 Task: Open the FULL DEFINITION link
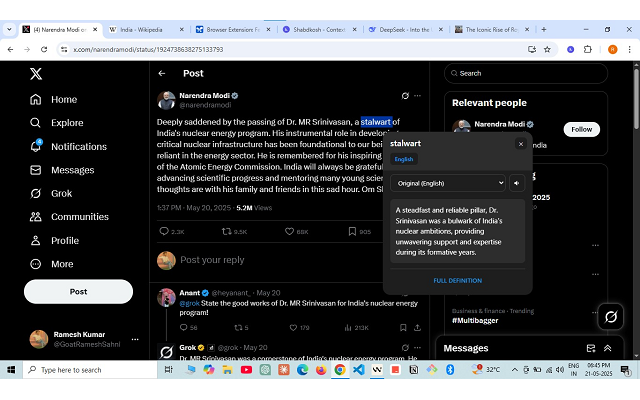click(458, 281)
